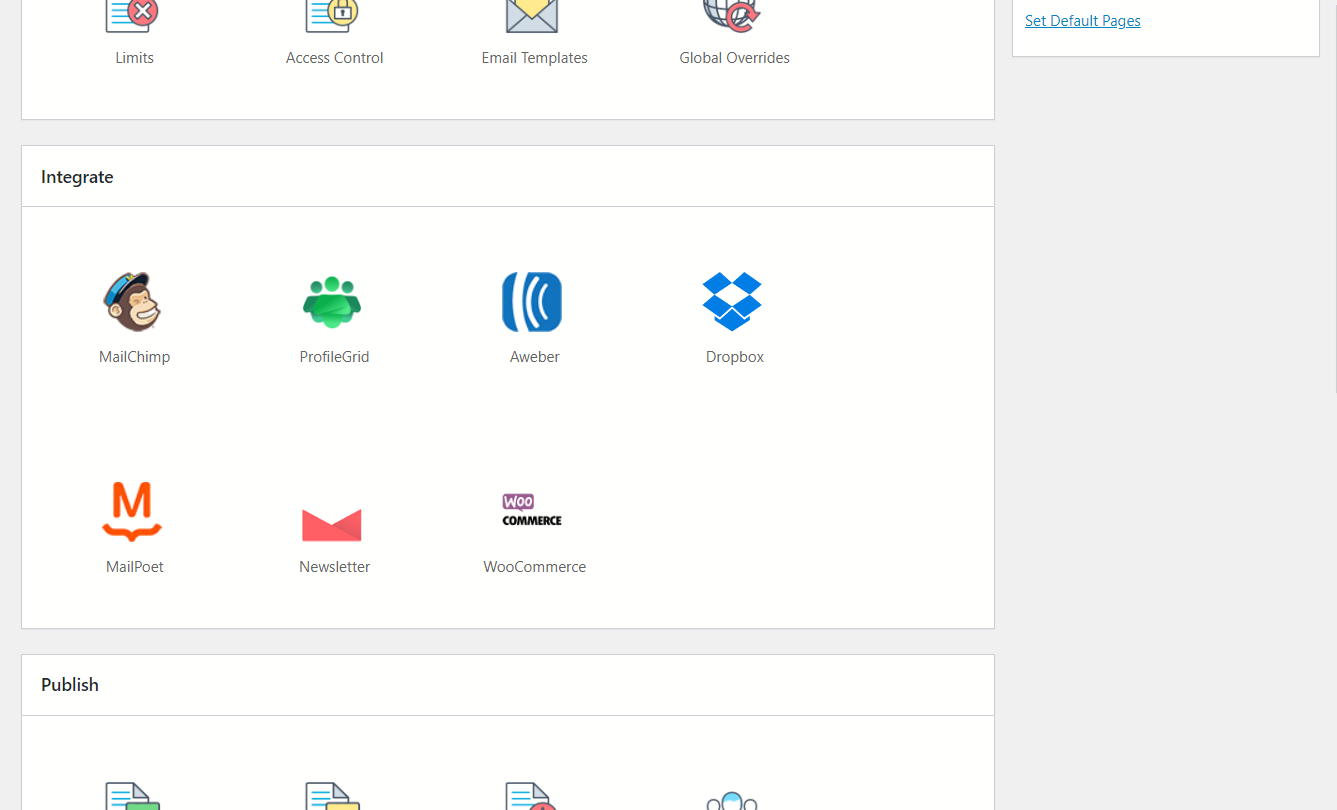Click the orange MailPoet logo
The width and height of the screenshot is (1337, 810).
pyautogui.click(x=132, y=511)
